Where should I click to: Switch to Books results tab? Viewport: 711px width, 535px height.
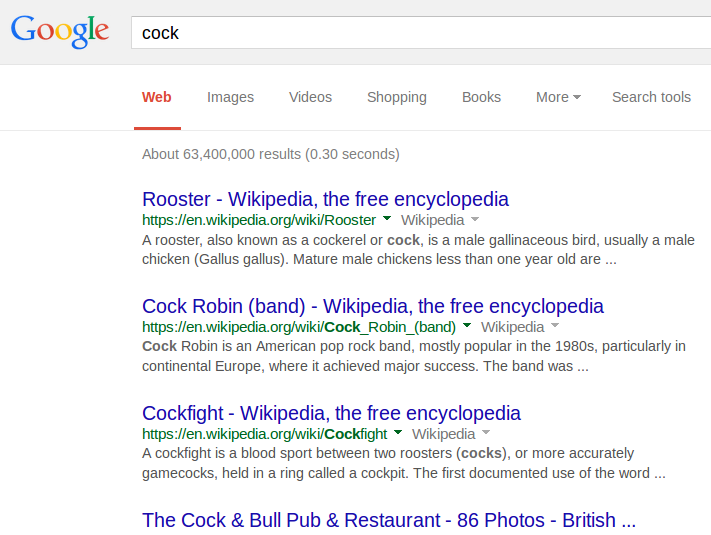(x=481, y=97)
